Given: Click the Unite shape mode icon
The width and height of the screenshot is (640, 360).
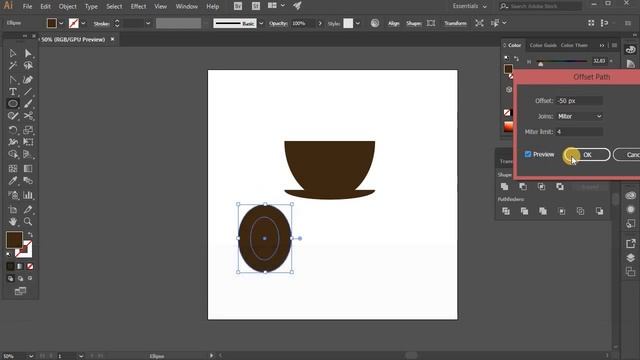Looking at the screenshot, I should 504,187.
